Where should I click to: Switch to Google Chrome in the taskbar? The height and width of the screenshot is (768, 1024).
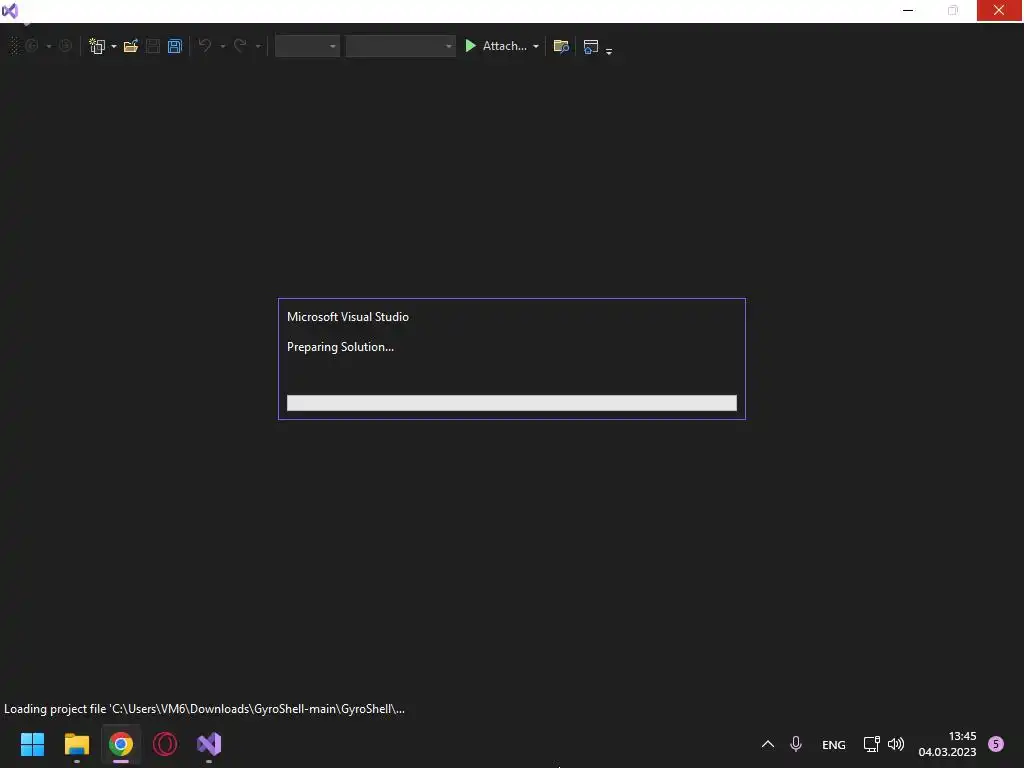coord(121,744)
